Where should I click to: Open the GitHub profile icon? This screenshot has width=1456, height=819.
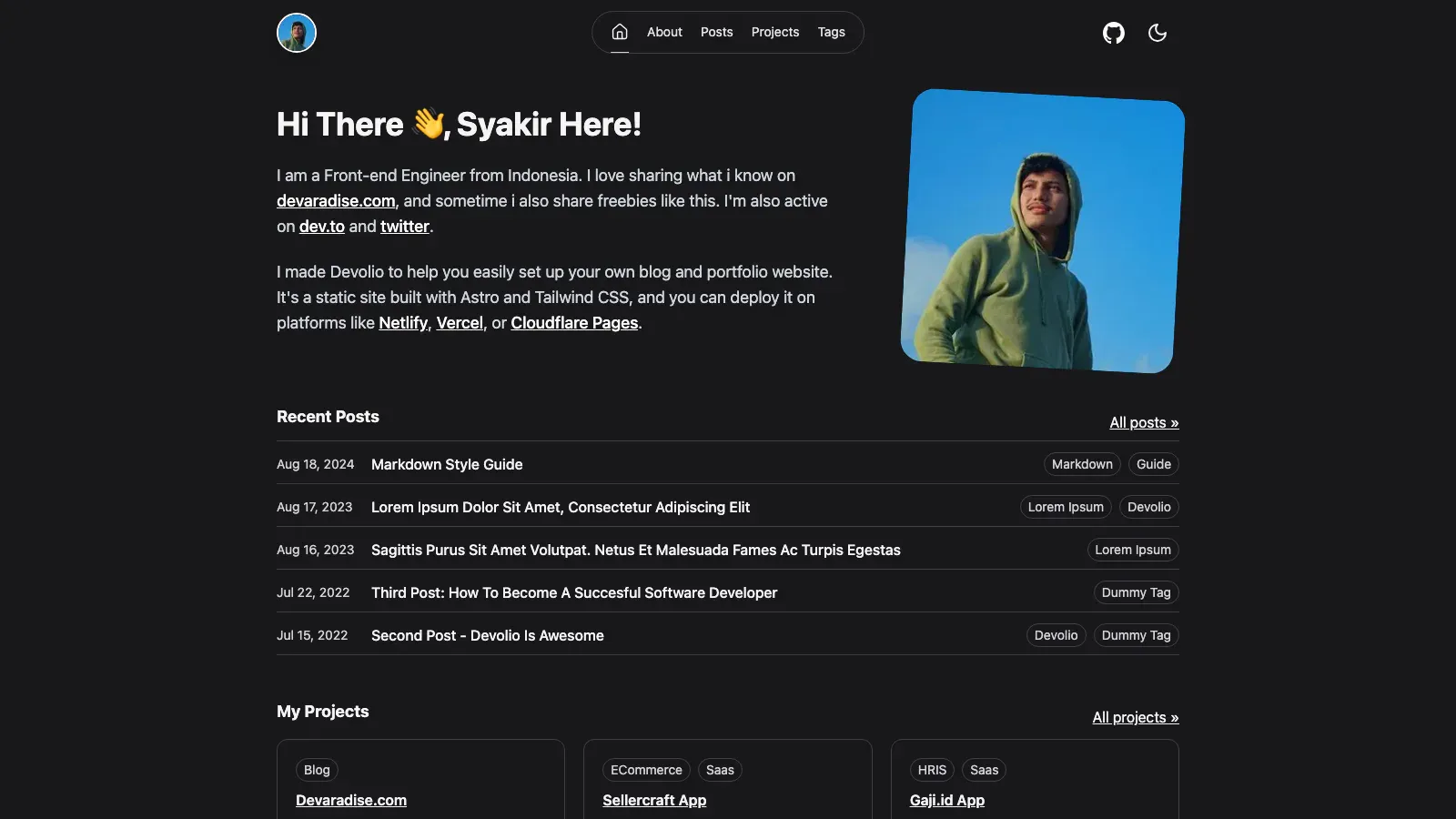point(1114,33)
